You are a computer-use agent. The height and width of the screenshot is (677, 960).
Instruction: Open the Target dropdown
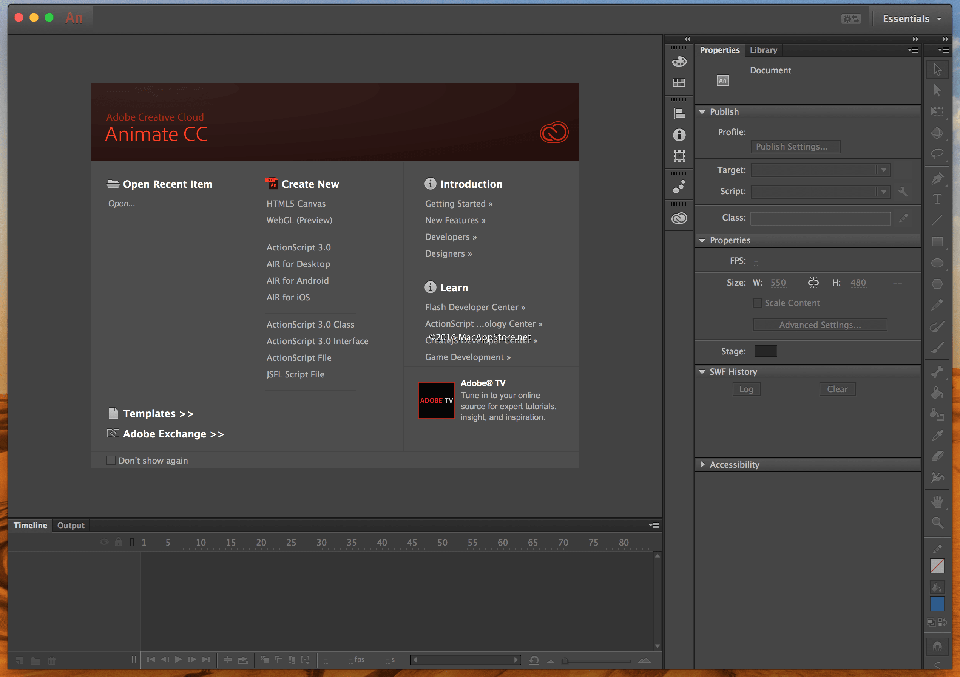point(820,170)
